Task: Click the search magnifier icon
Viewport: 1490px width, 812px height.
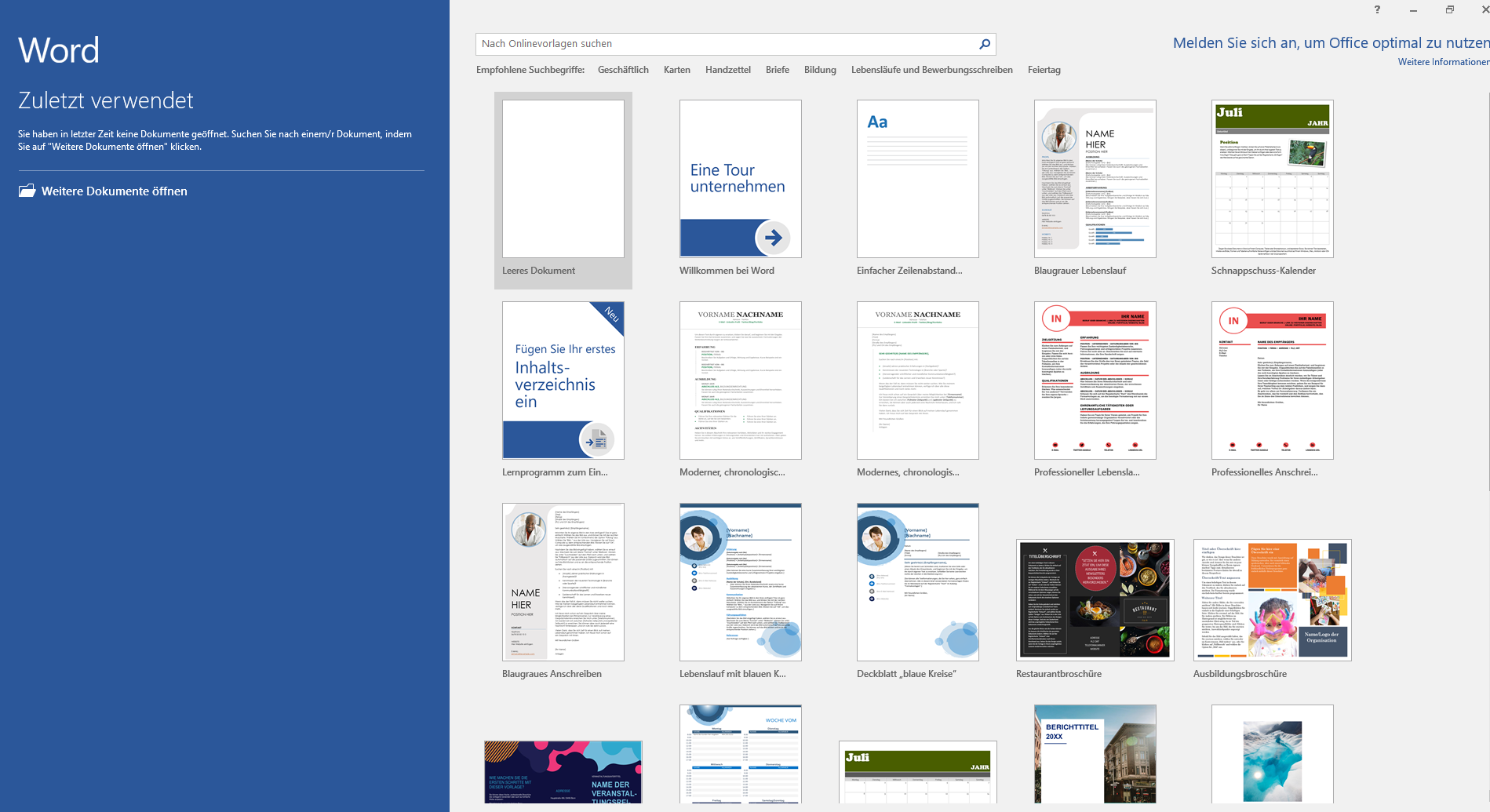Action: click(x=983, y=44)
